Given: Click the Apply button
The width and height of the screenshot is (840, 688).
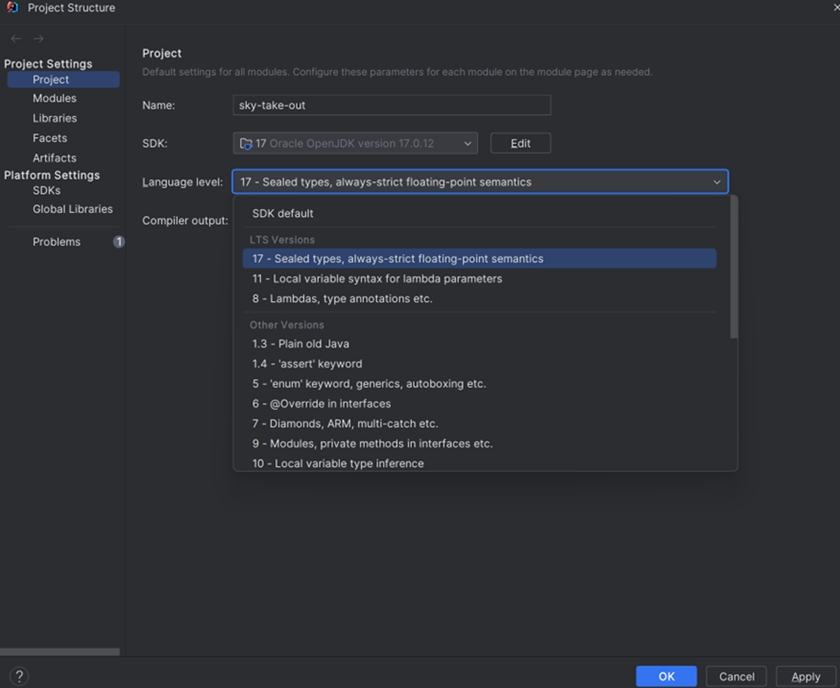Looking at the screenshot, I should pyautogui.click(x=805, y=677).
